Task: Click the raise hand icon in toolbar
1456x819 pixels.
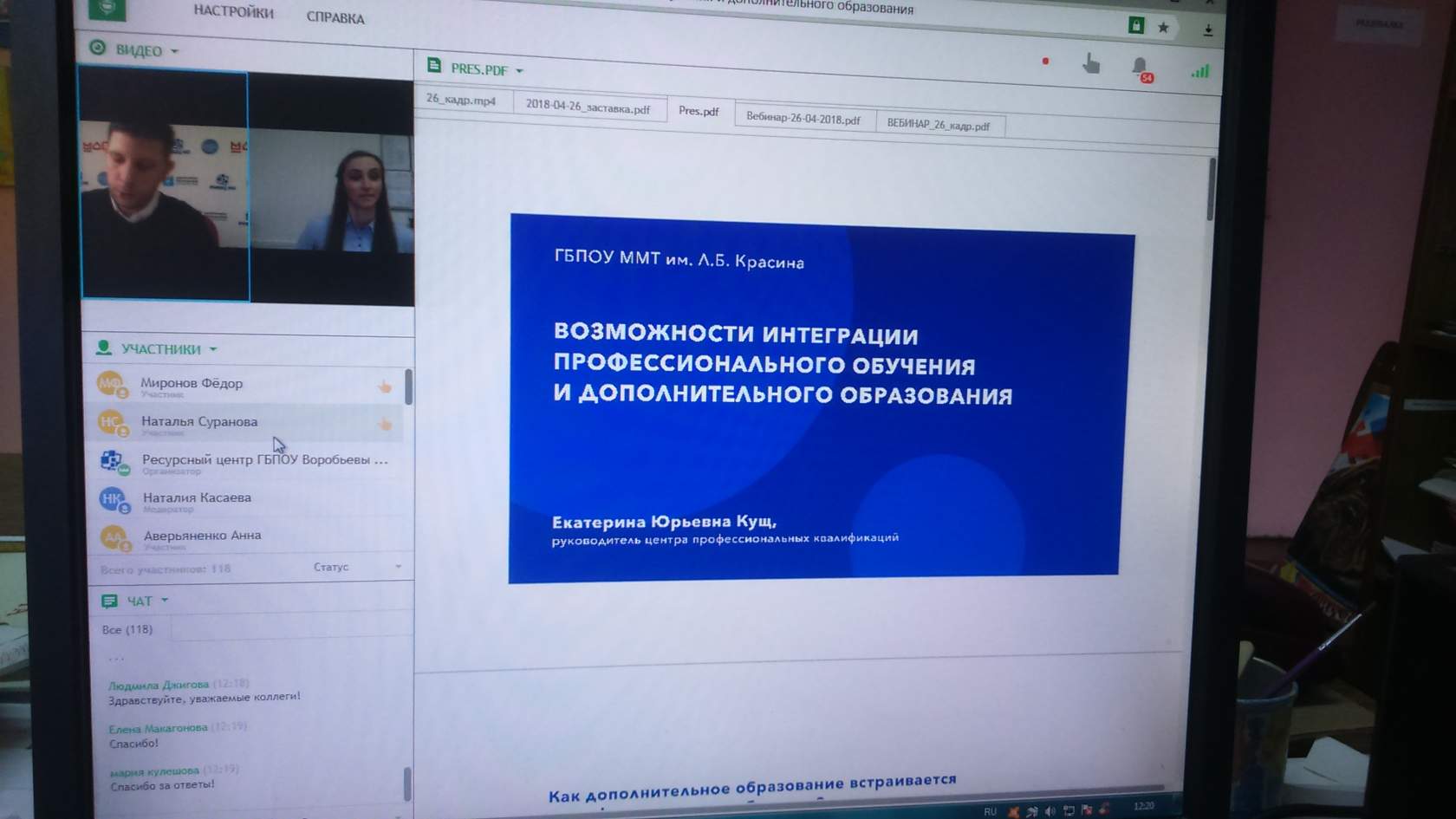Action: pos(1091,63)
